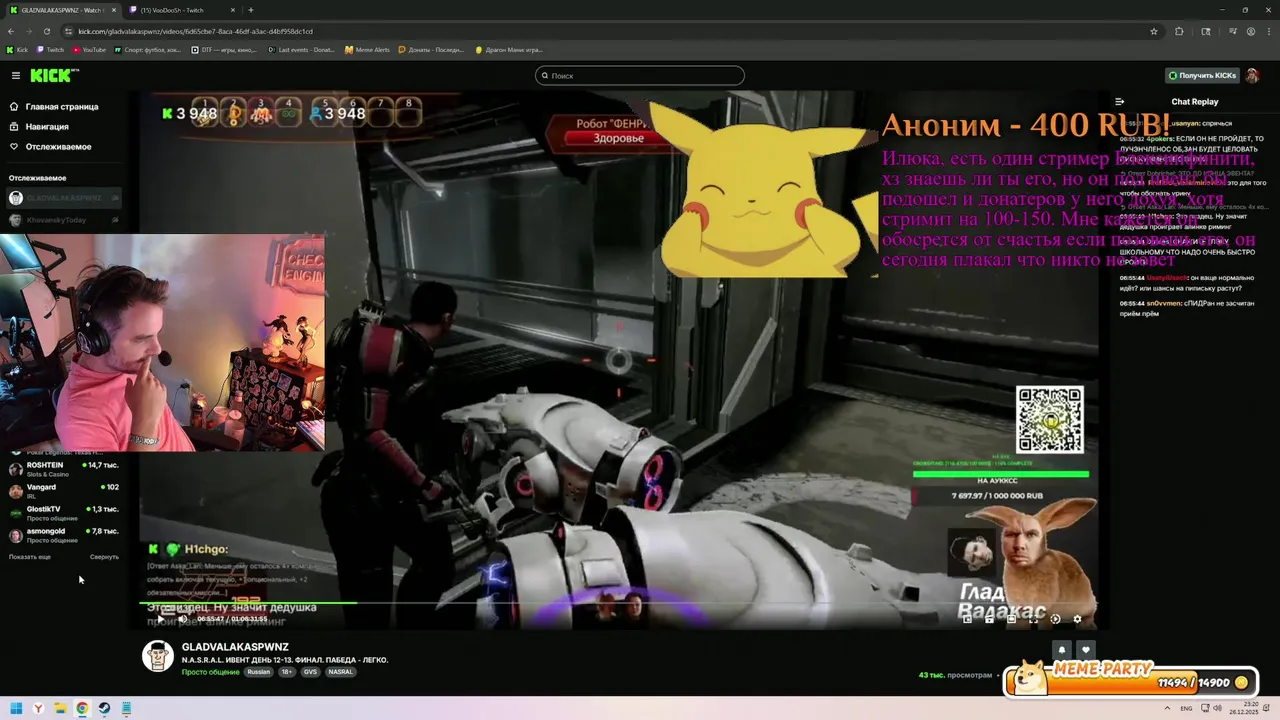
Task: Open browser extensions puzzle icon
Action: [1179, 31]
